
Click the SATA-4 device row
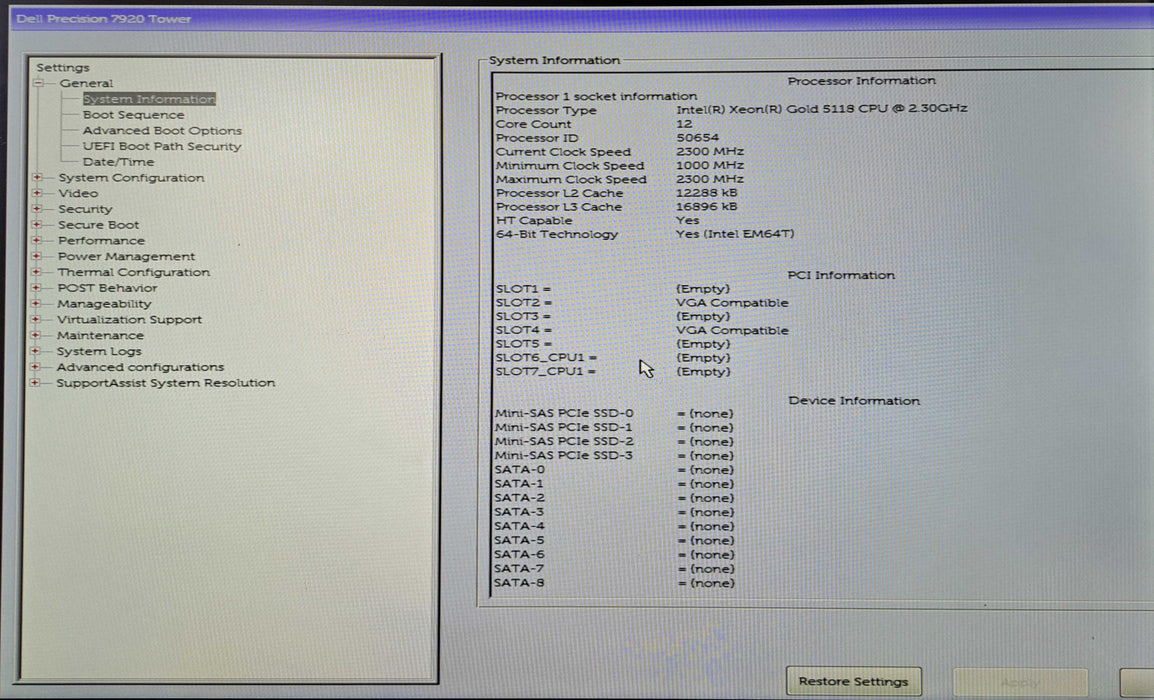click(x=614, y=526)
